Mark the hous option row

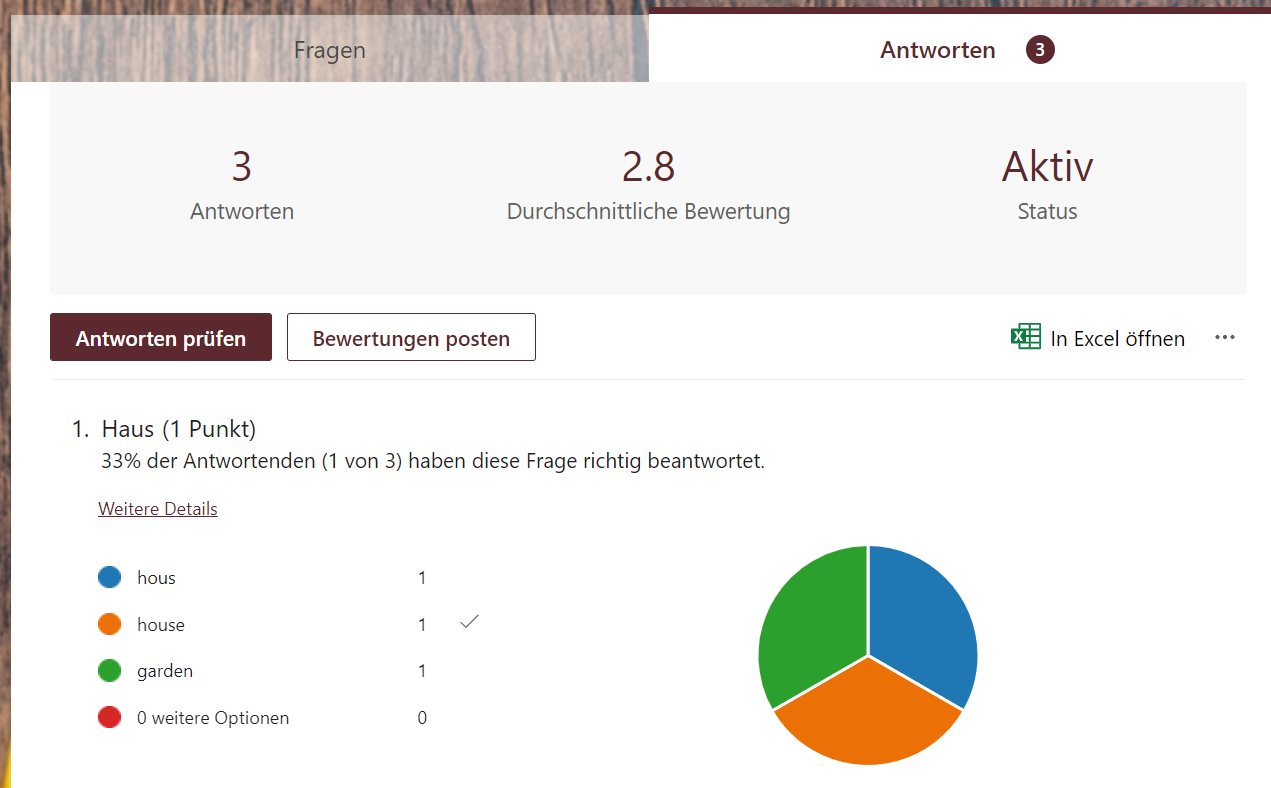[154, 577]
